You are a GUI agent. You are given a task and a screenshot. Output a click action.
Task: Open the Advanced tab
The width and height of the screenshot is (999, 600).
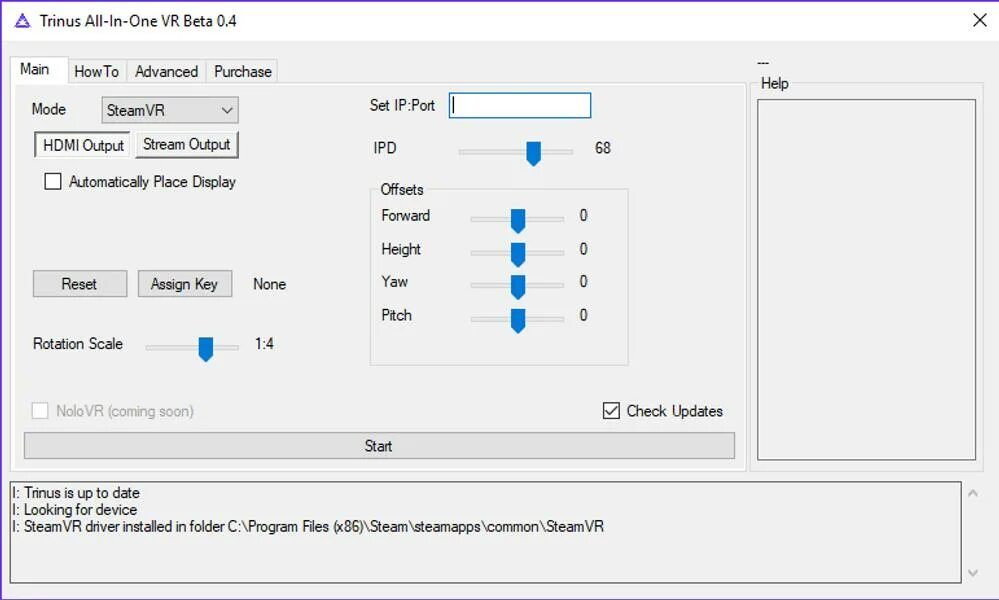[x=166, y=71]
